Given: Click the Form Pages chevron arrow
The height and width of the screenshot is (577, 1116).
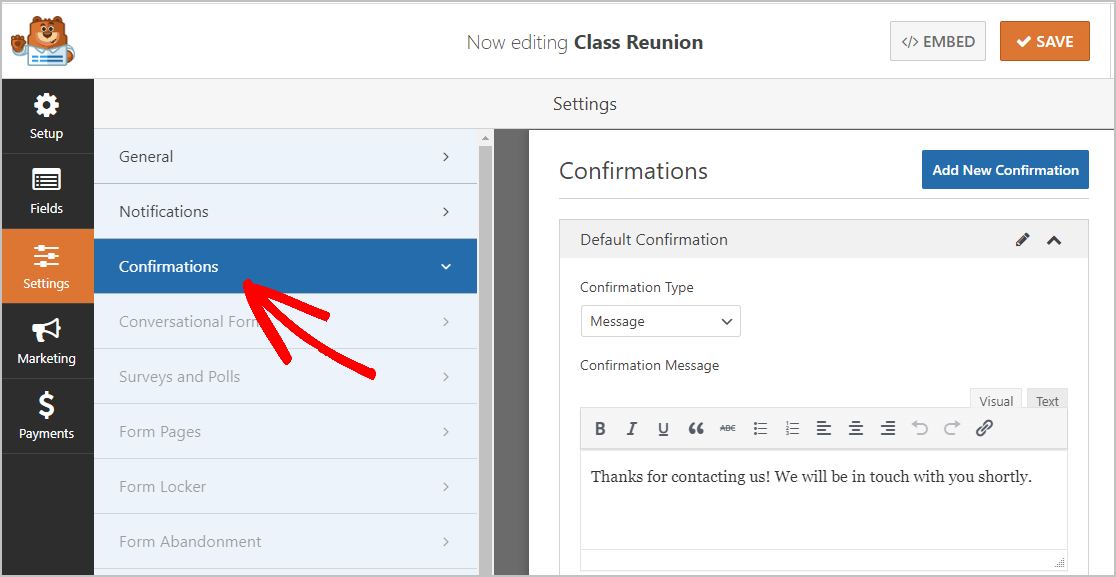Looking at the screenshot, I should (x=446, y=431).
